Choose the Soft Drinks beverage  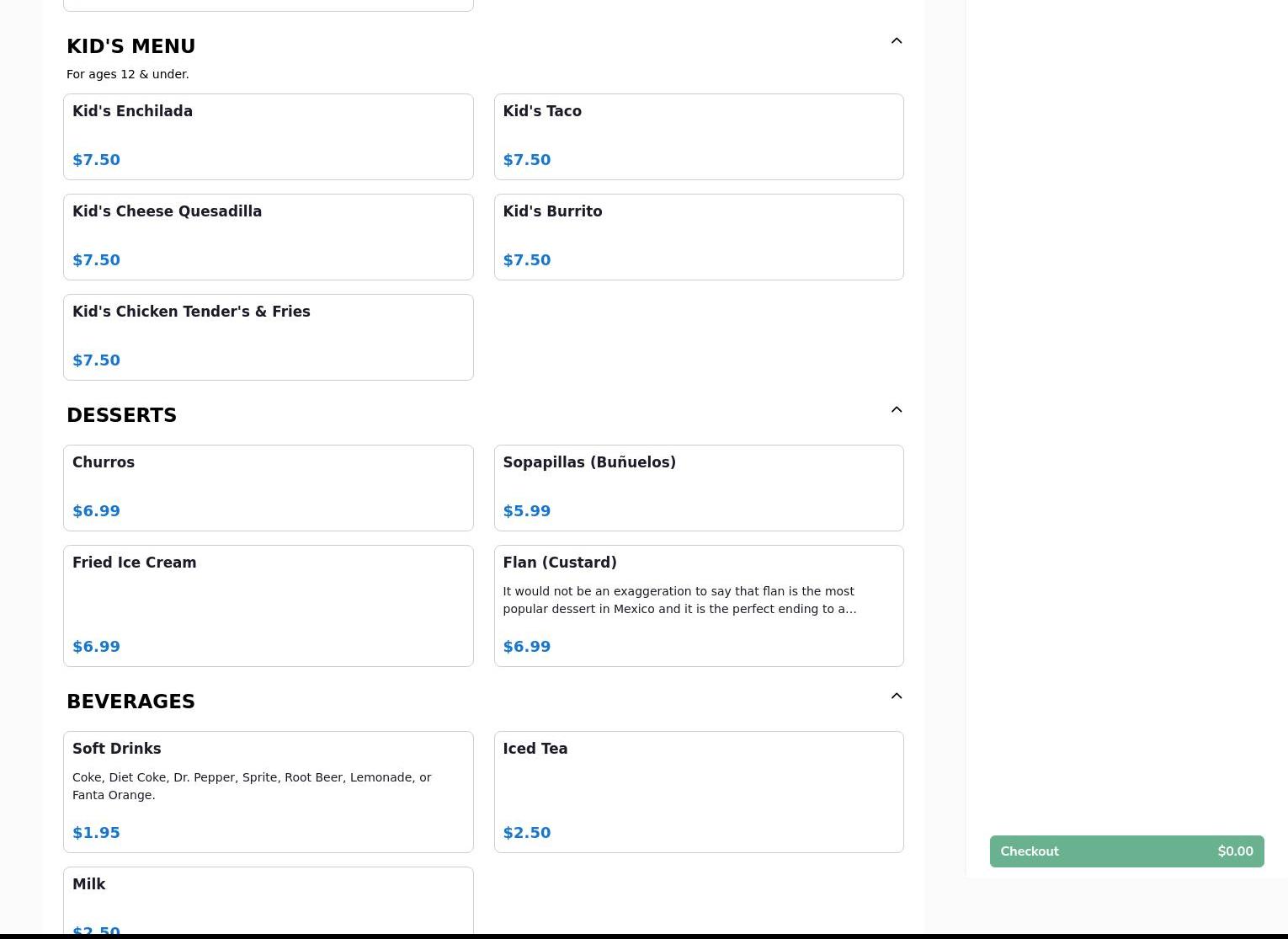click(x=268, y=792)
